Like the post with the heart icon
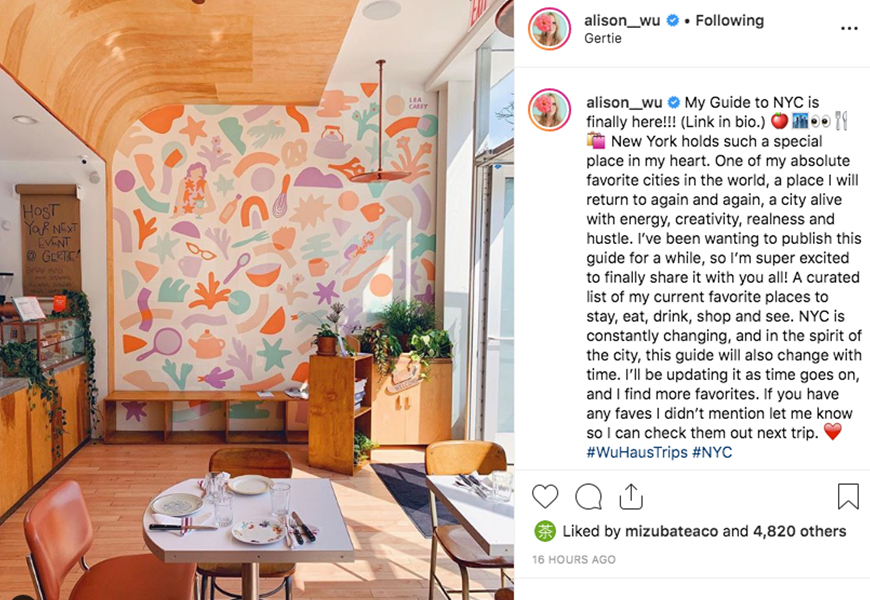The height and width of the screenshot is (600, 870). 545,496
